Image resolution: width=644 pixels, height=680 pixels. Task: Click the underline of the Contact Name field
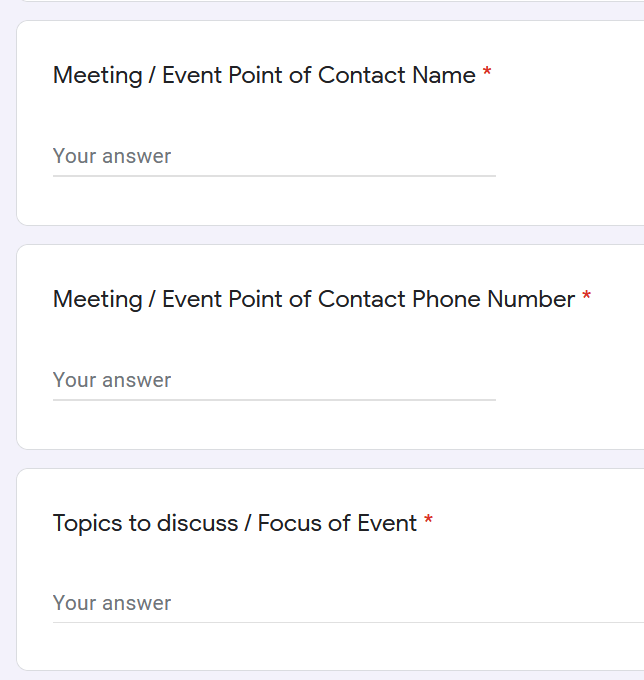[x=274, y=176]
